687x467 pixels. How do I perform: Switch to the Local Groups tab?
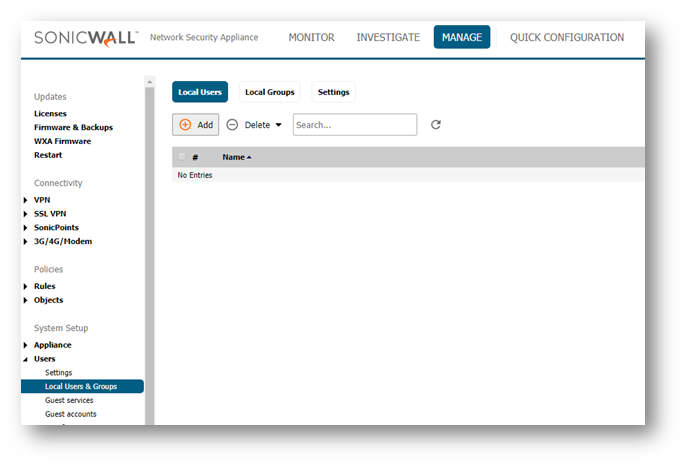click(x=269, y=92)
